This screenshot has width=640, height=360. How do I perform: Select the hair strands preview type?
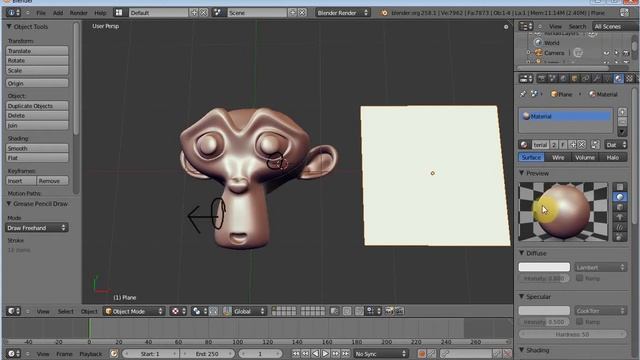[620, 227]
